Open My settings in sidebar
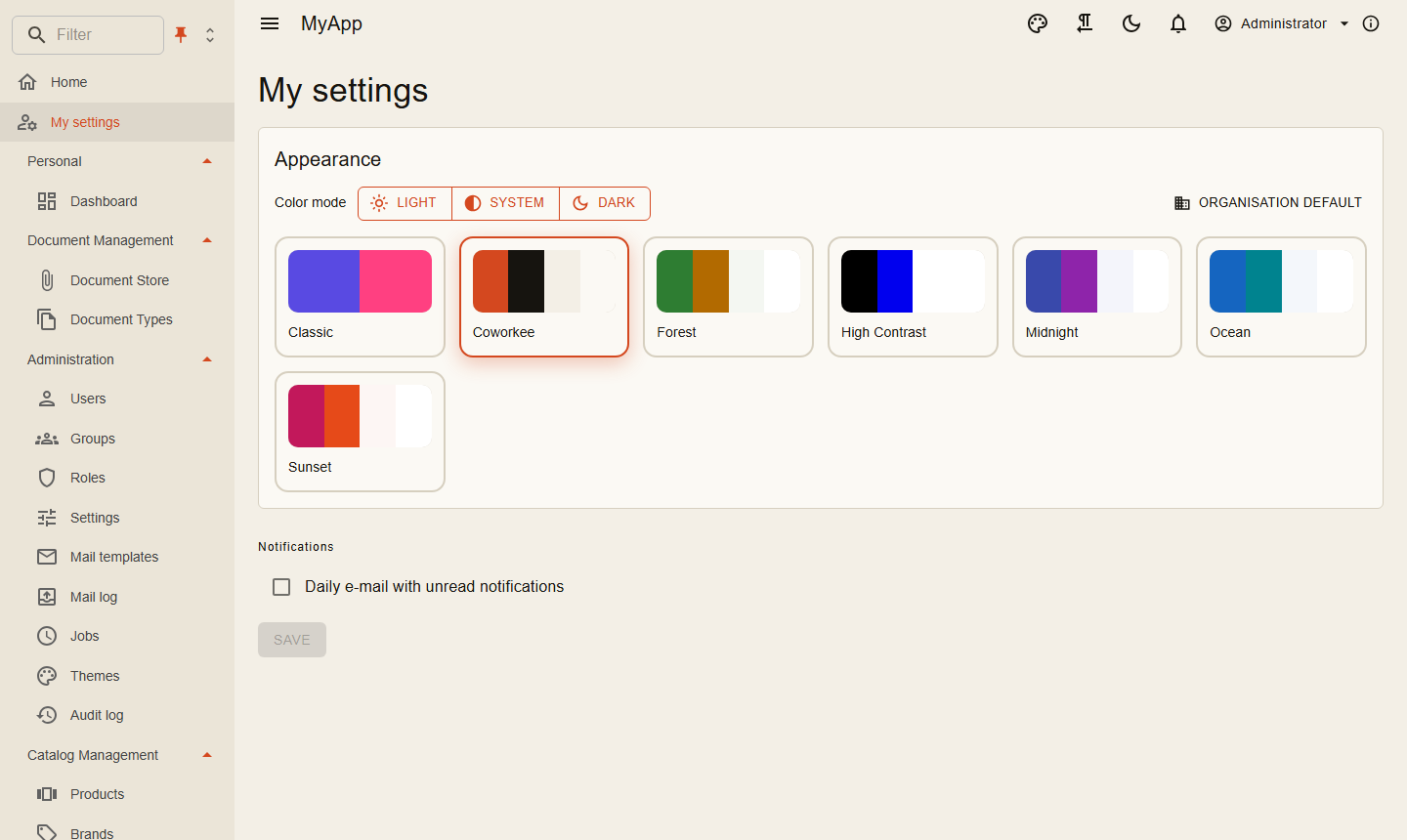1407x840 pixels. click(x=117, y=122)
